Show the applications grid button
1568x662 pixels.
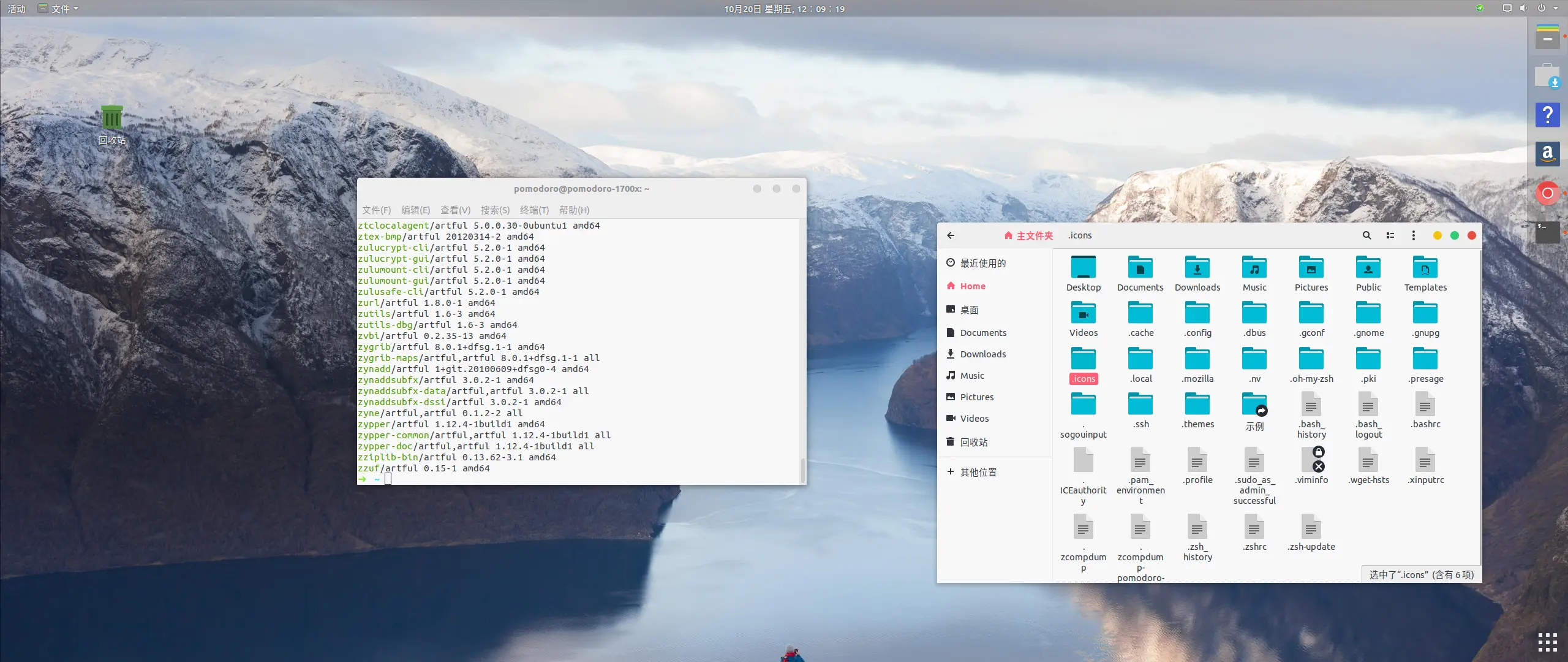pos(1547,642)
